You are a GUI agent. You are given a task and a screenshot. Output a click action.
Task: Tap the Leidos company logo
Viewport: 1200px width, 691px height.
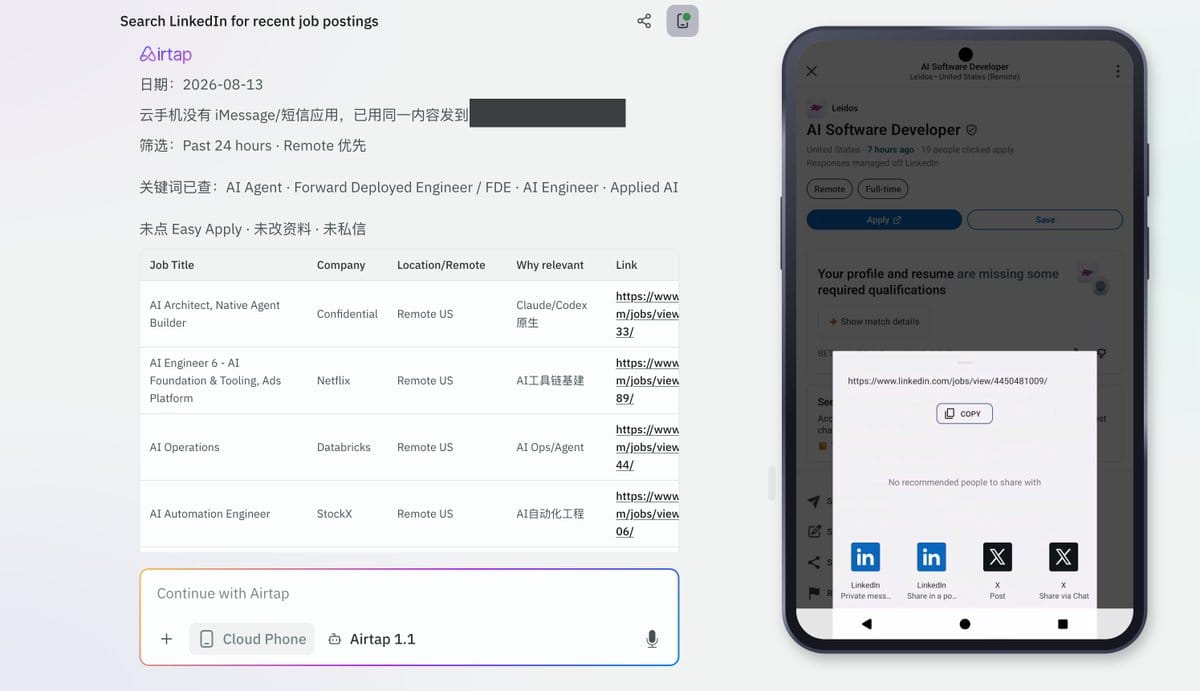tap(816, 108)
